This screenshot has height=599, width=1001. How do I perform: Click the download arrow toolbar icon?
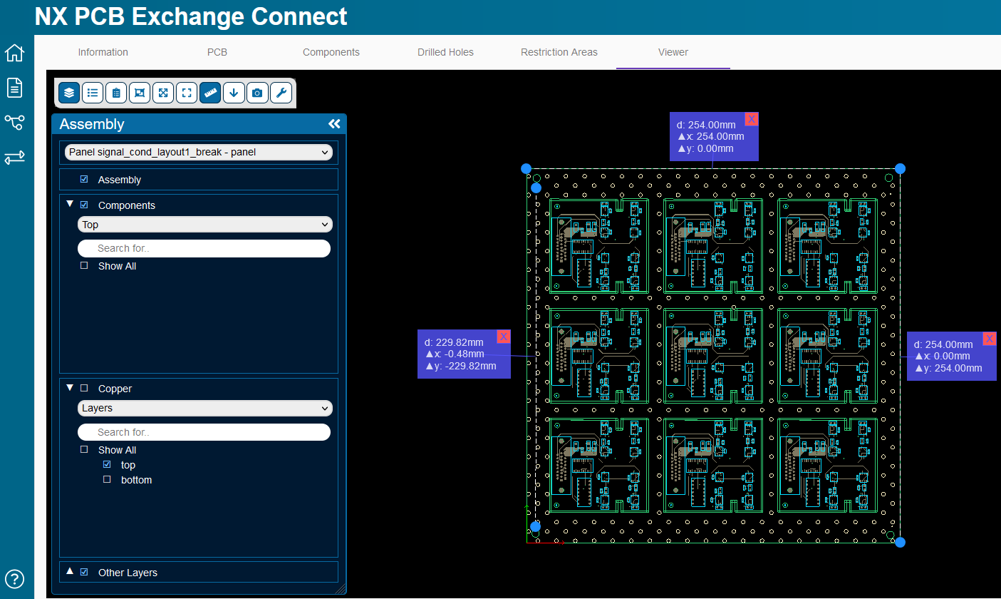click(x=234, y=92)
